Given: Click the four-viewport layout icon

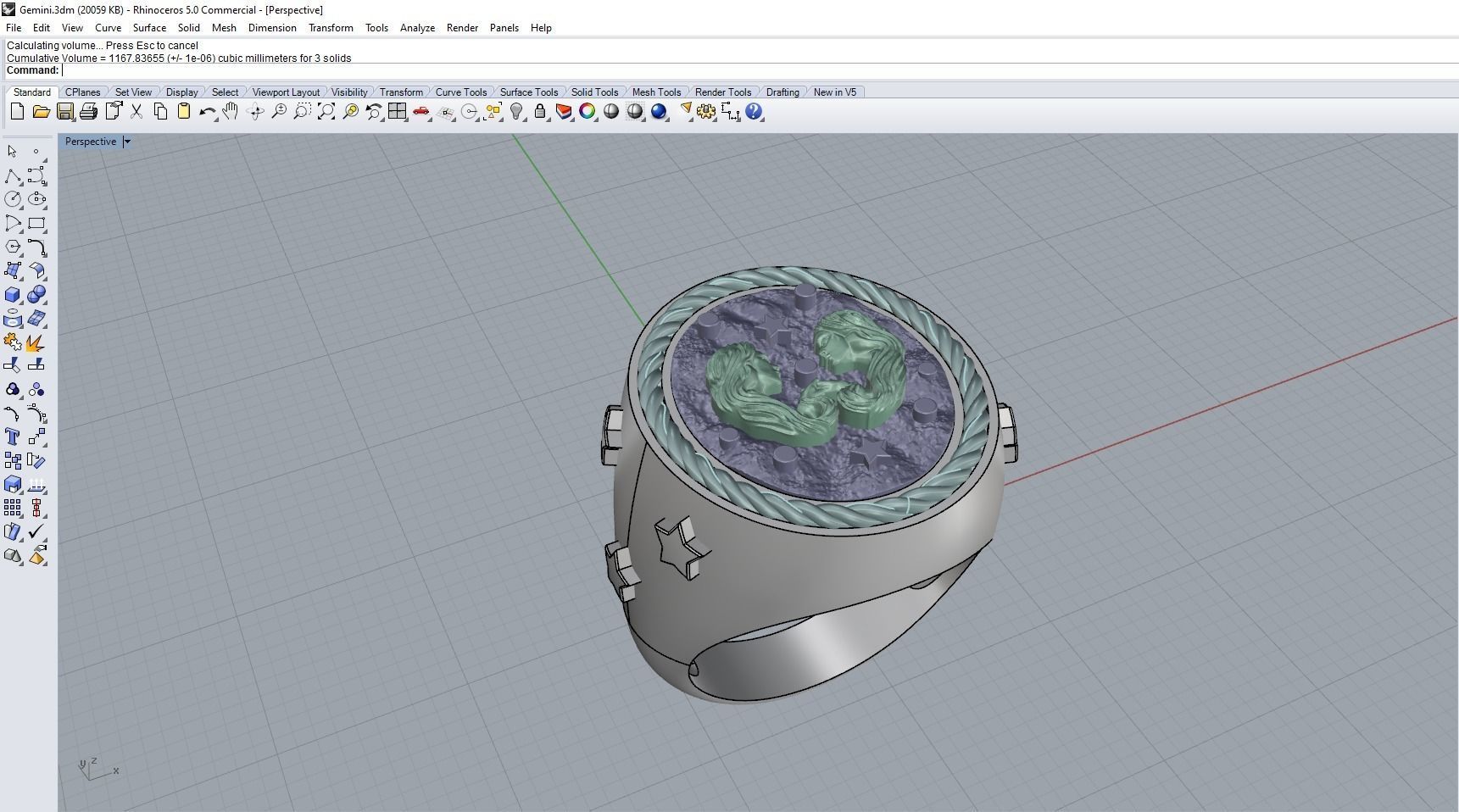Looking at the screenshot, I should click(x=397, y=111).
